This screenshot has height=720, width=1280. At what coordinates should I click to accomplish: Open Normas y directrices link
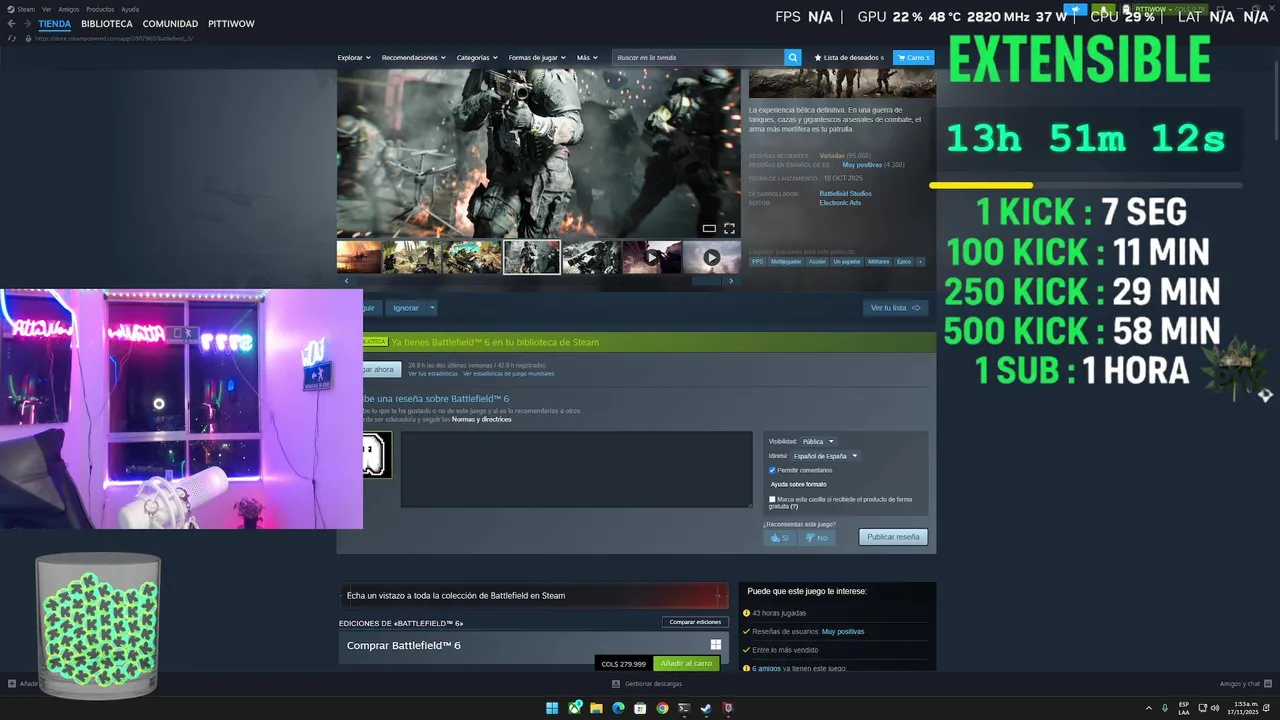coord(481,419)
